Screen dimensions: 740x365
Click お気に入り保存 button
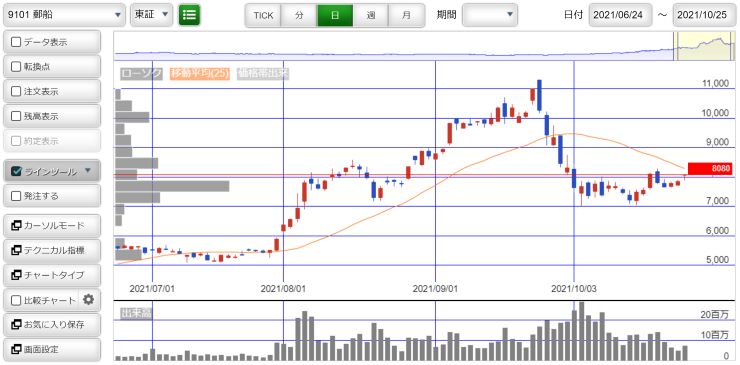(x=52, y=324)
